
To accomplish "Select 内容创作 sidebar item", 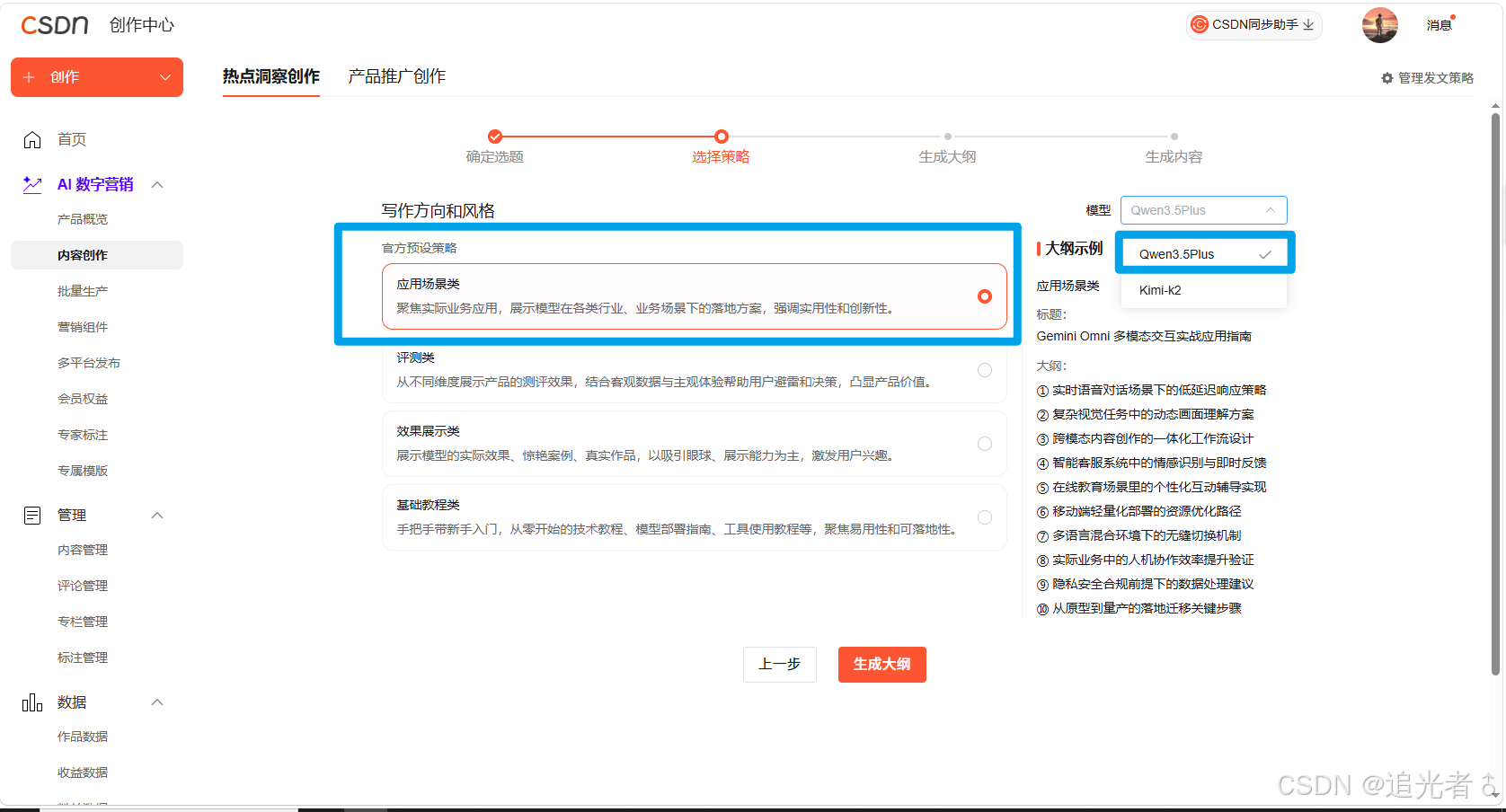I will point(97,255).
